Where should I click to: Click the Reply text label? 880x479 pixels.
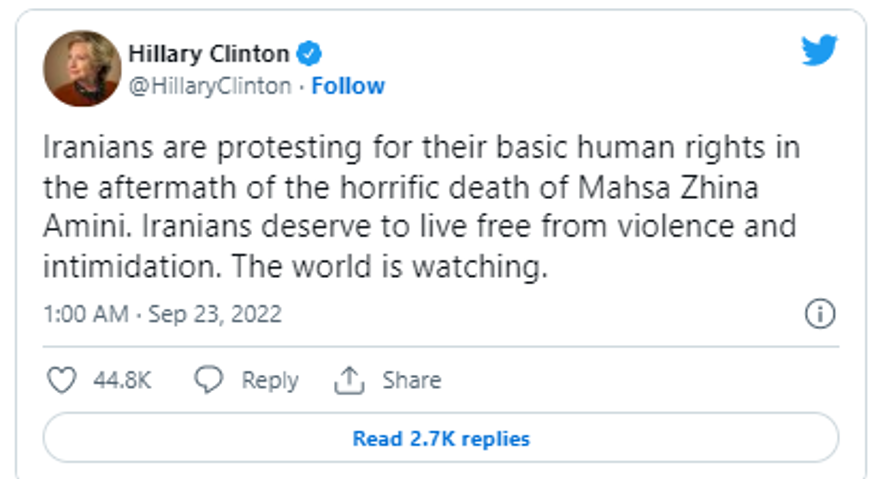coord(270,381)
